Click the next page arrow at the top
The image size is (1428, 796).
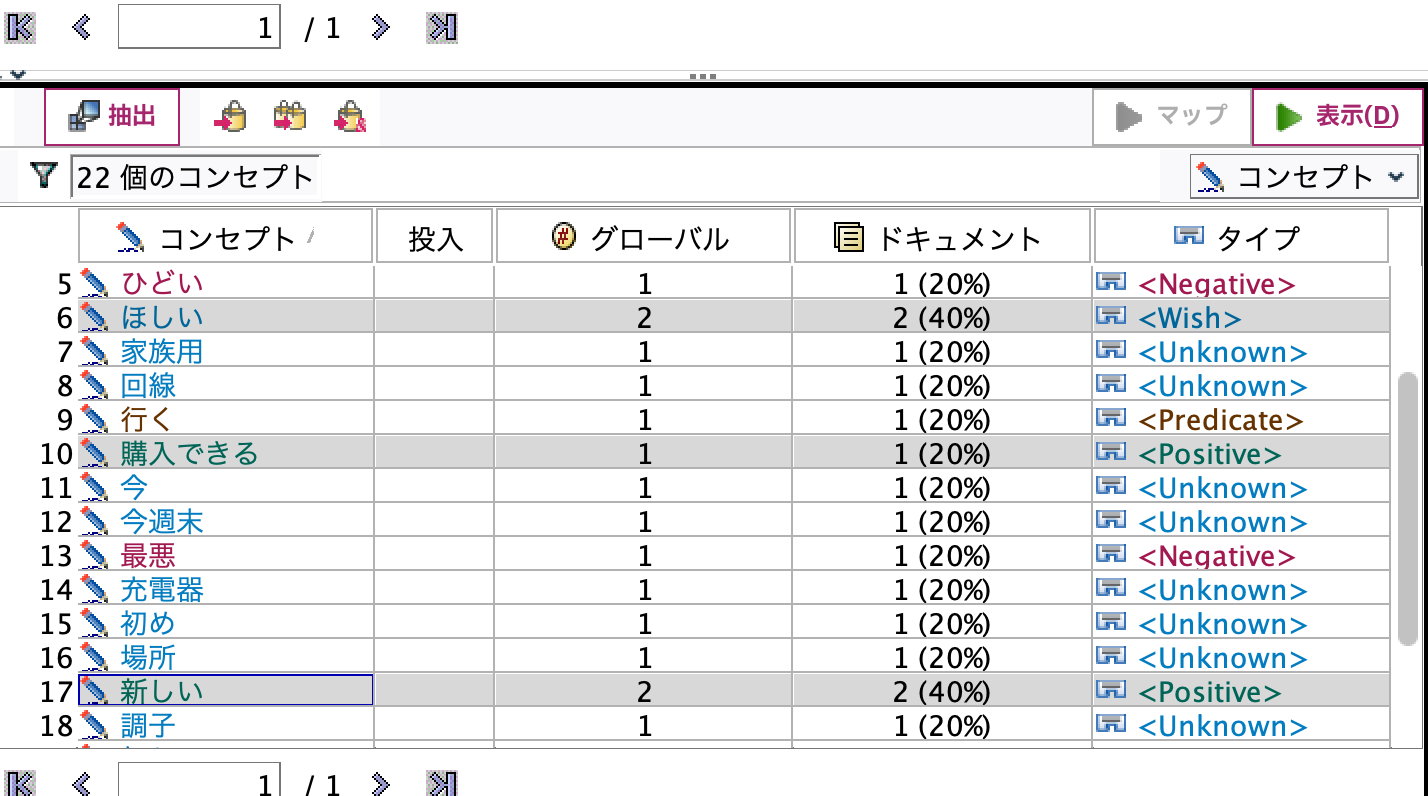[380, 28]
